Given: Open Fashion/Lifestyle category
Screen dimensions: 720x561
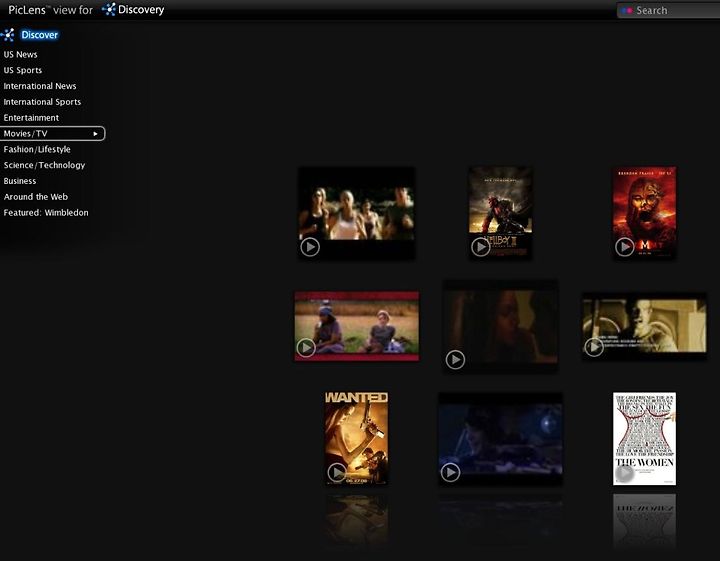Looking at the screenshot, I should coord(37,149).
